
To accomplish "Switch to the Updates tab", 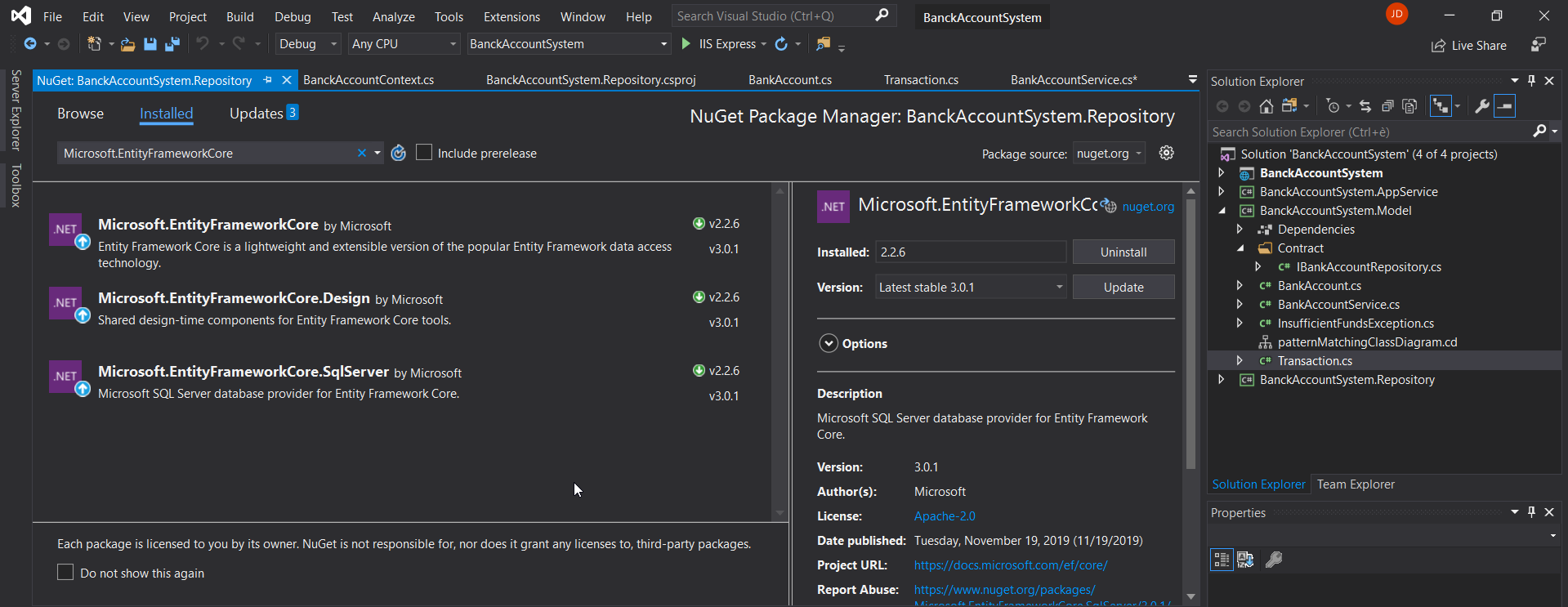I will pos(263,114).
